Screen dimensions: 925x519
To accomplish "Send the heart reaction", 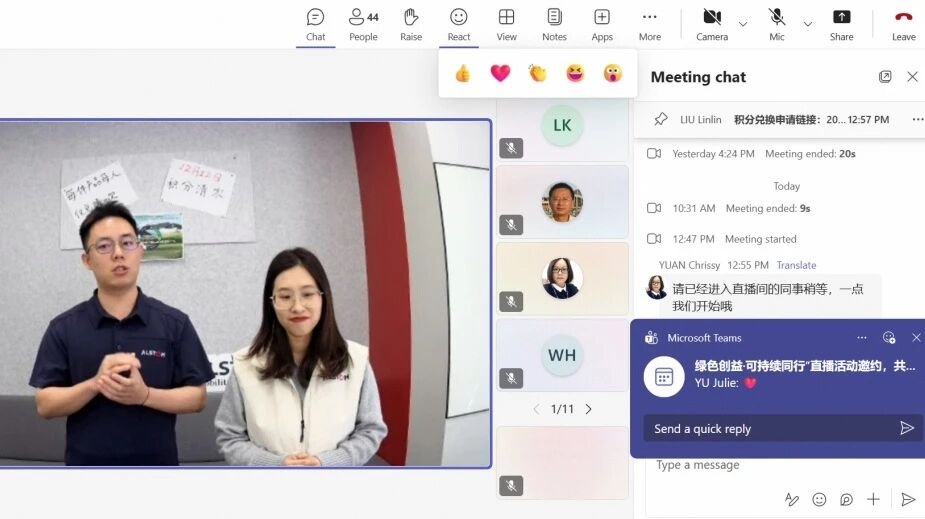I will point(500,73).
